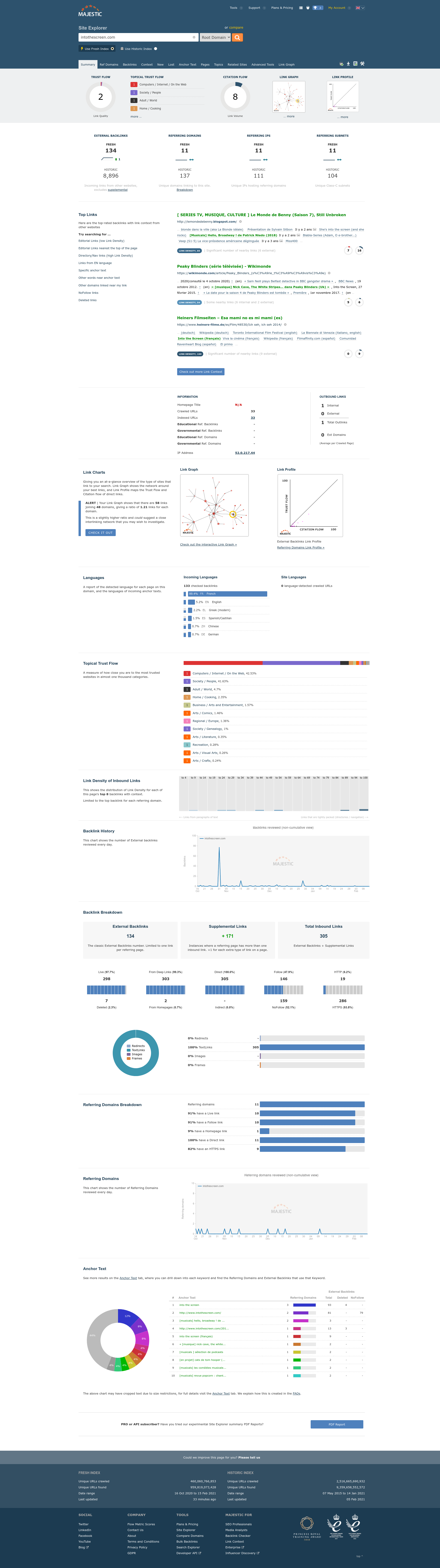This screenshot has height=1568, width=440.
Task: Expand more Topical Trust Flow topics
Action: (x=136, y=116)
